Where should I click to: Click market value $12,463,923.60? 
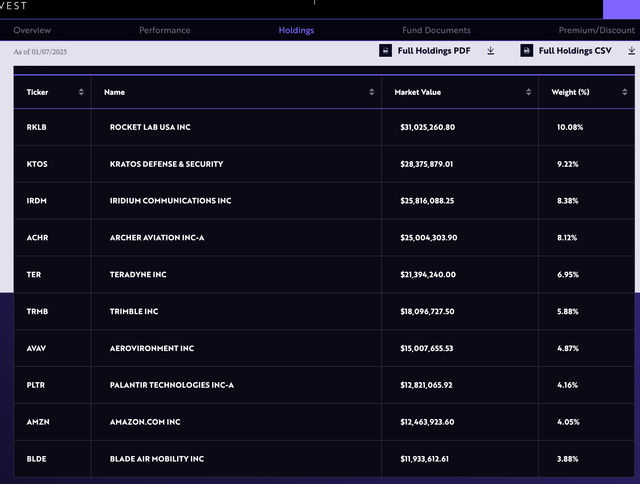coord(427,422)
